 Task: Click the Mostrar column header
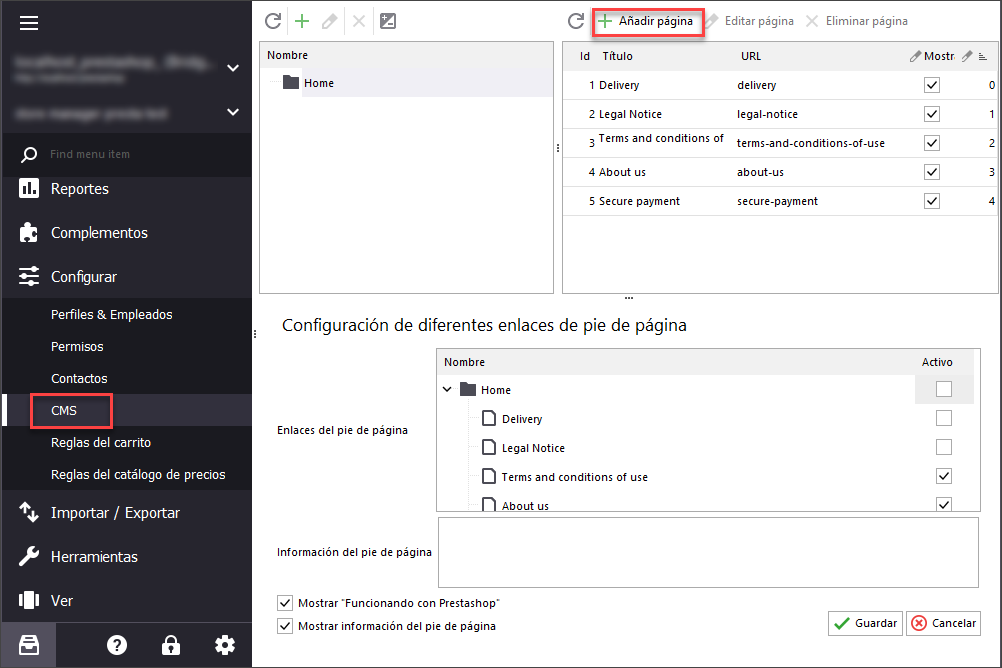[932, 56]
